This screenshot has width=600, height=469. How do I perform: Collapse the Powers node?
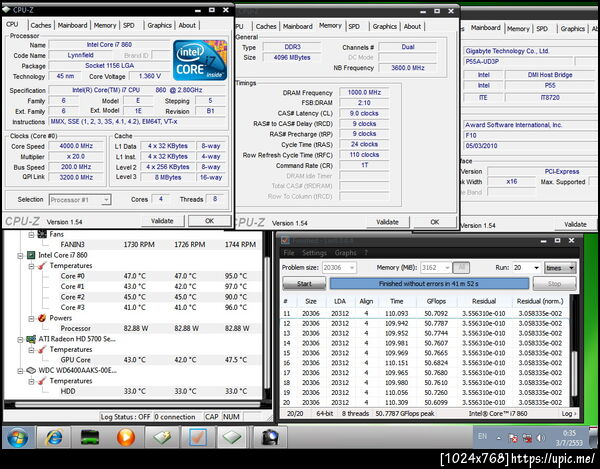[31, 318]
